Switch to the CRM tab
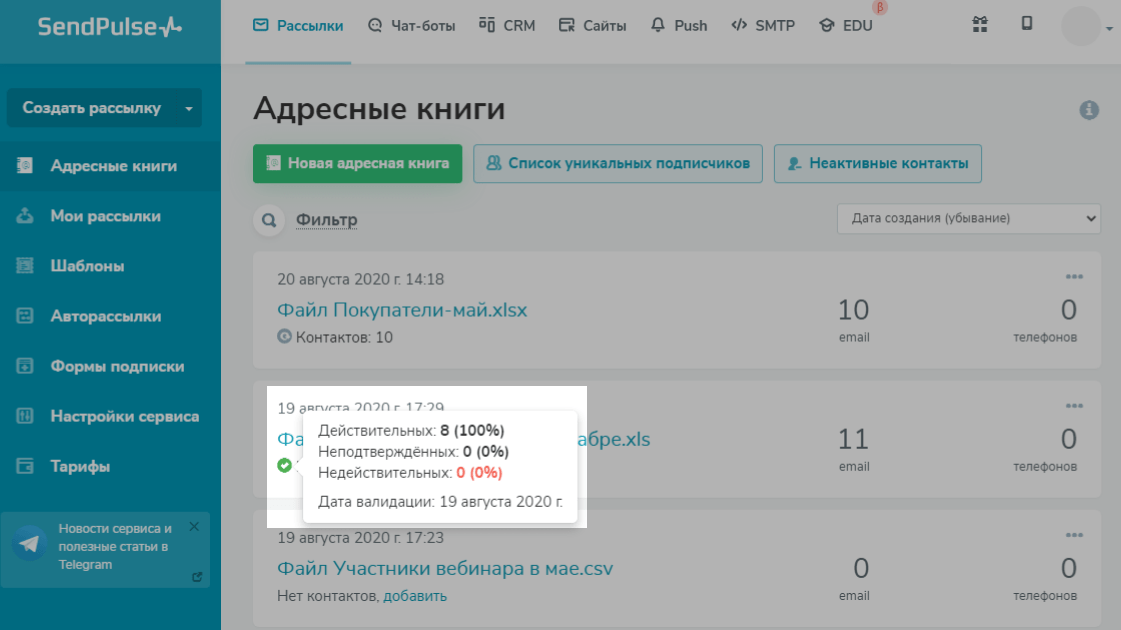 [x=507, y=26]
